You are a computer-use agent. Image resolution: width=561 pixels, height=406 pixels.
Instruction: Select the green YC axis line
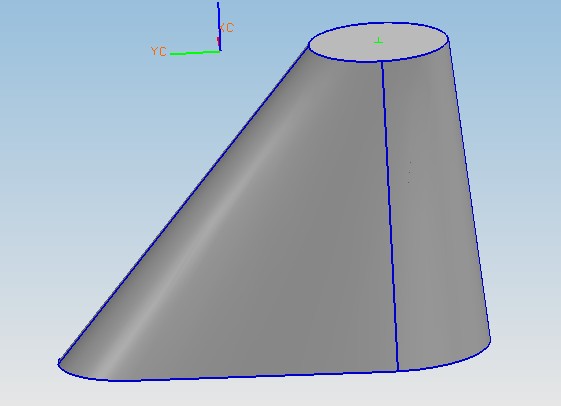click(195, 53)
